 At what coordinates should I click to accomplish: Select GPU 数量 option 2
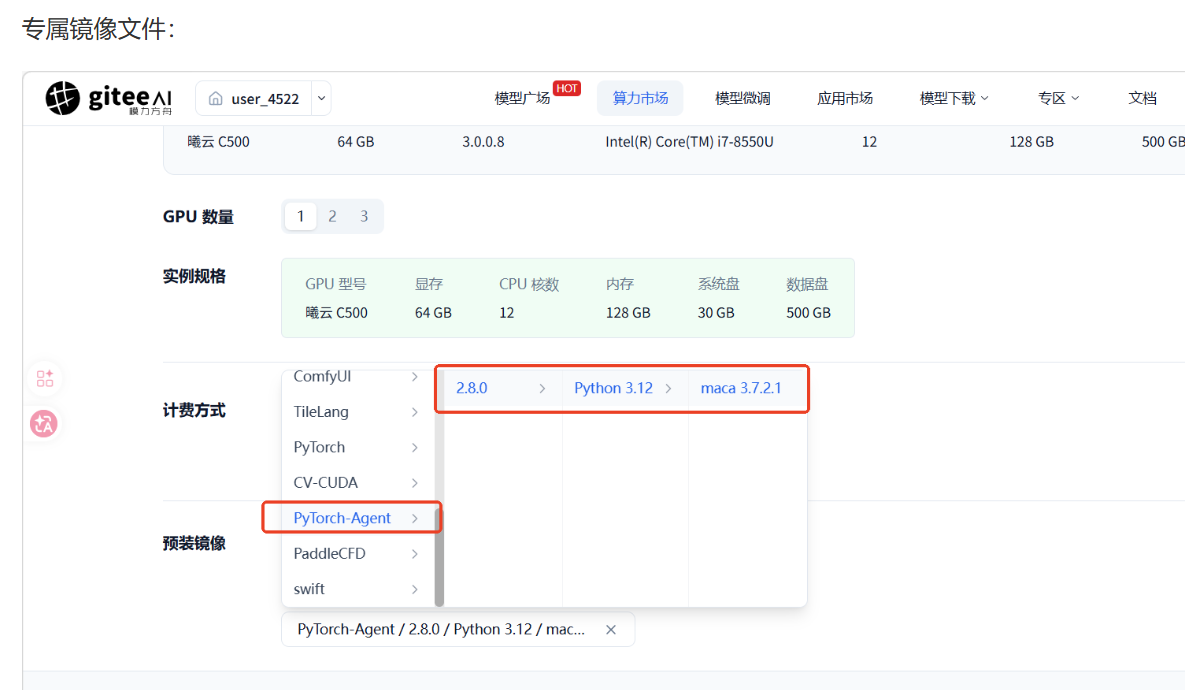click(x=332, y=216)
